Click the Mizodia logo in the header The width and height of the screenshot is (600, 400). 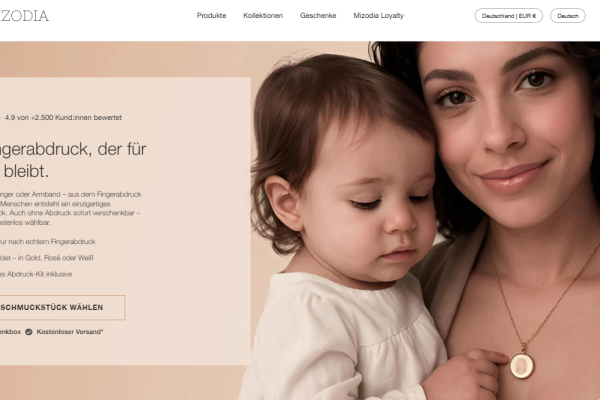point(24,16)
